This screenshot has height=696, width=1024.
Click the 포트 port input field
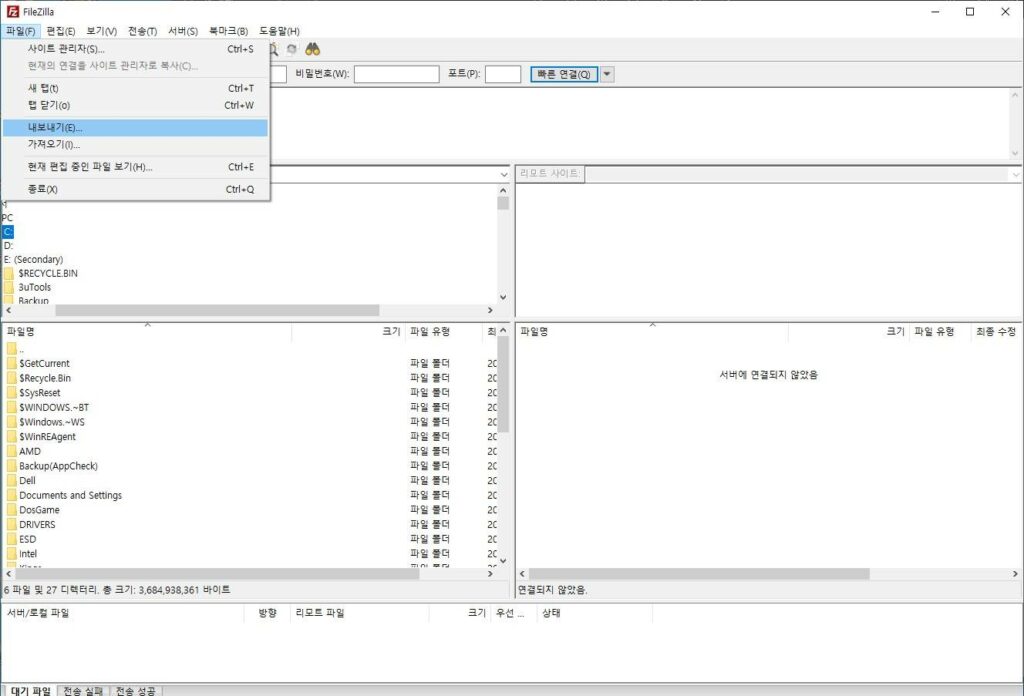[x=503, y=74]
